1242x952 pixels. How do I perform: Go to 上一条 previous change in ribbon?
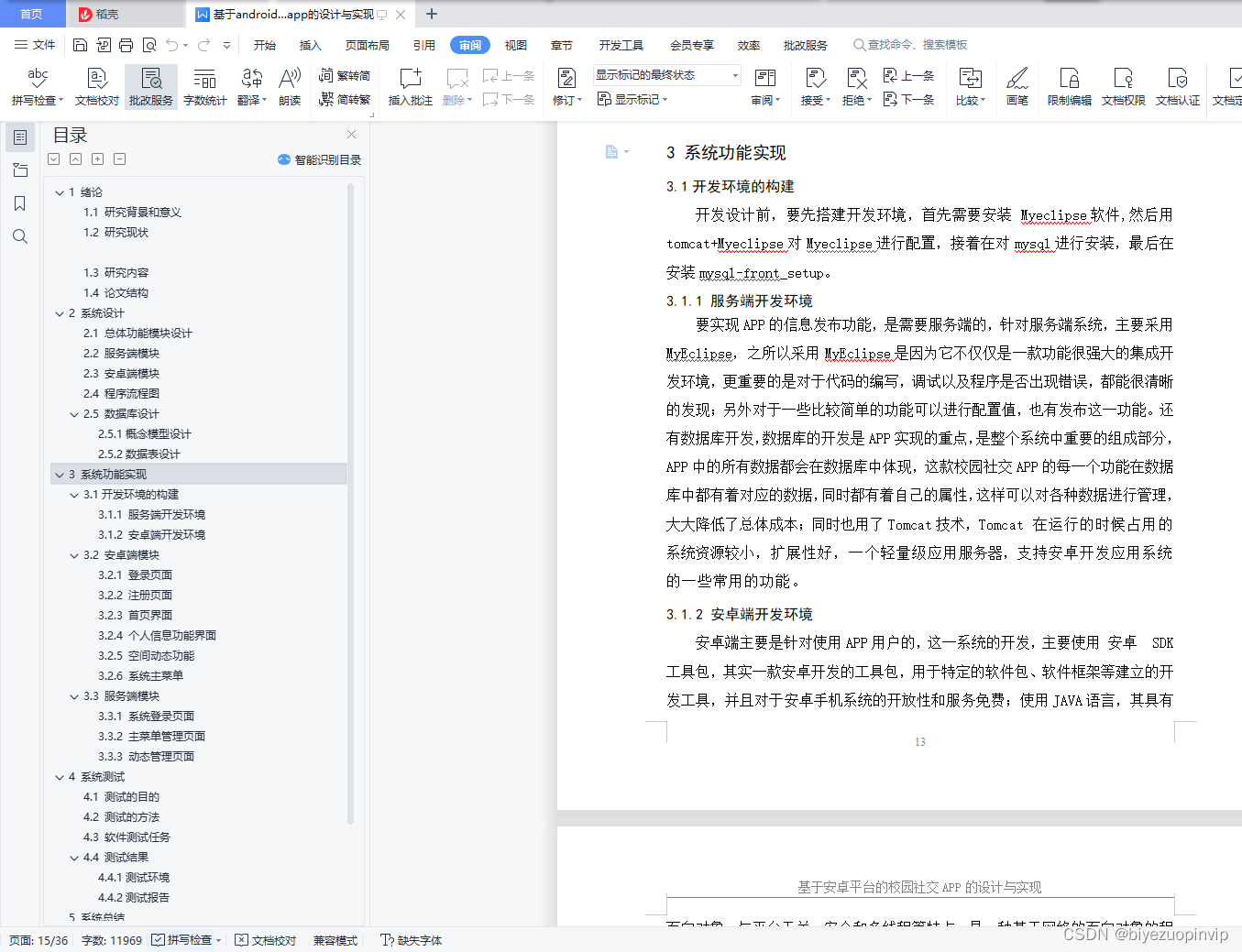click(908, 76)
